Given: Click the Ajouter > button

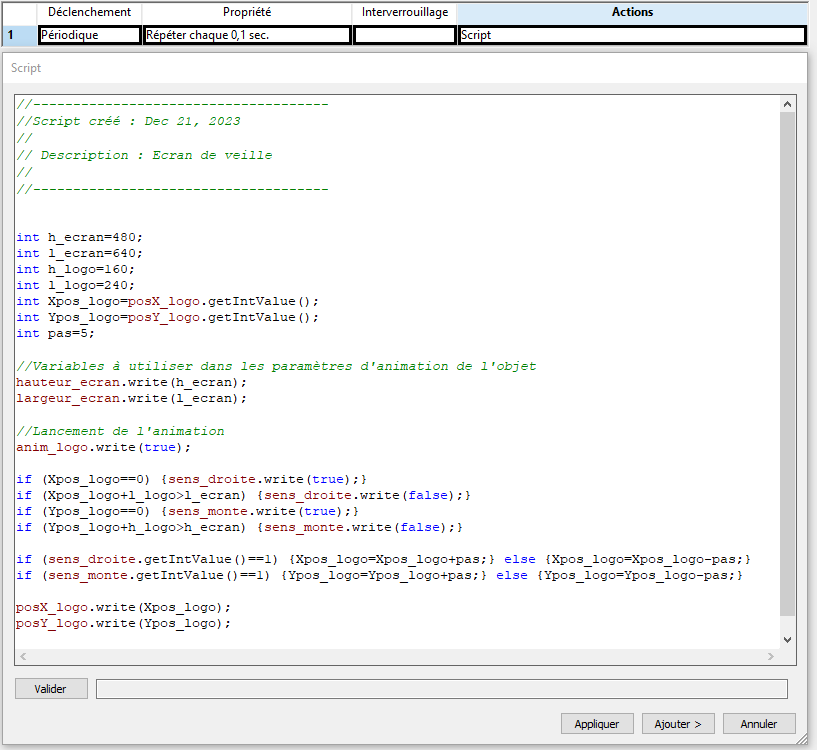Looking at the screenshot, I should (x=677, y=724).
